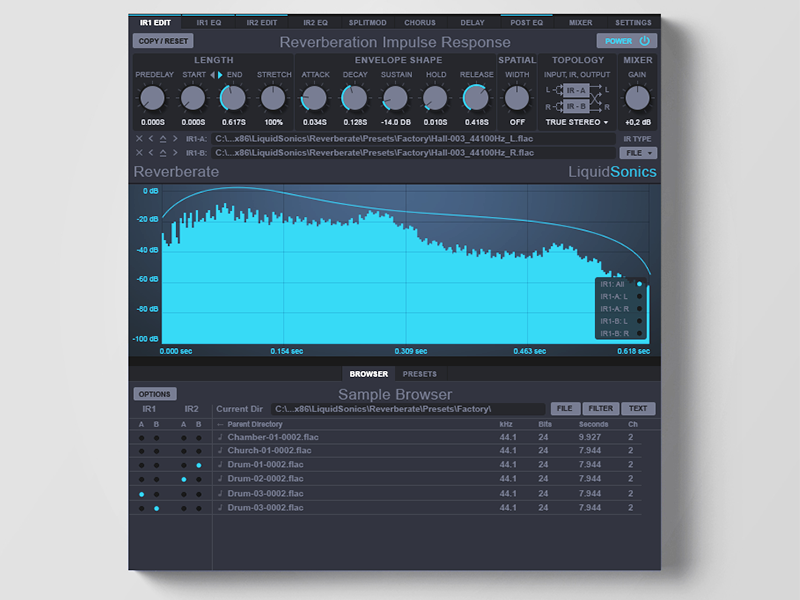
Task: Click the left arrow beside START
Action: coord(212,74)
